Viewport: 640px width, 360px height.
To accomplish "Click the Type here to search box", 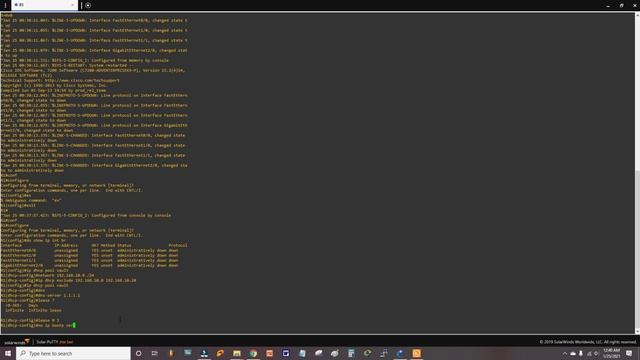I will pyautogui.click(x=73, y=353).
